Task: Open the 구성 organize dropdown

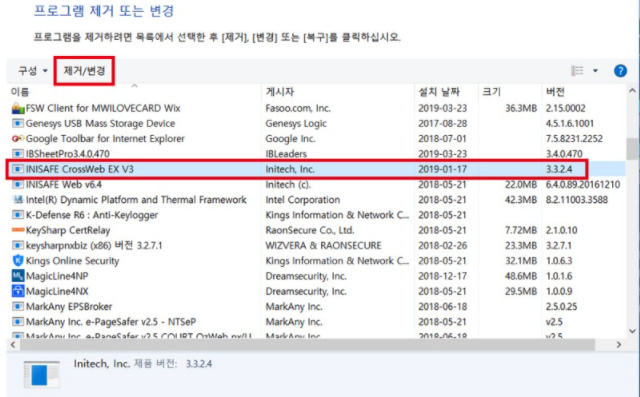Action: click(33, 71)
